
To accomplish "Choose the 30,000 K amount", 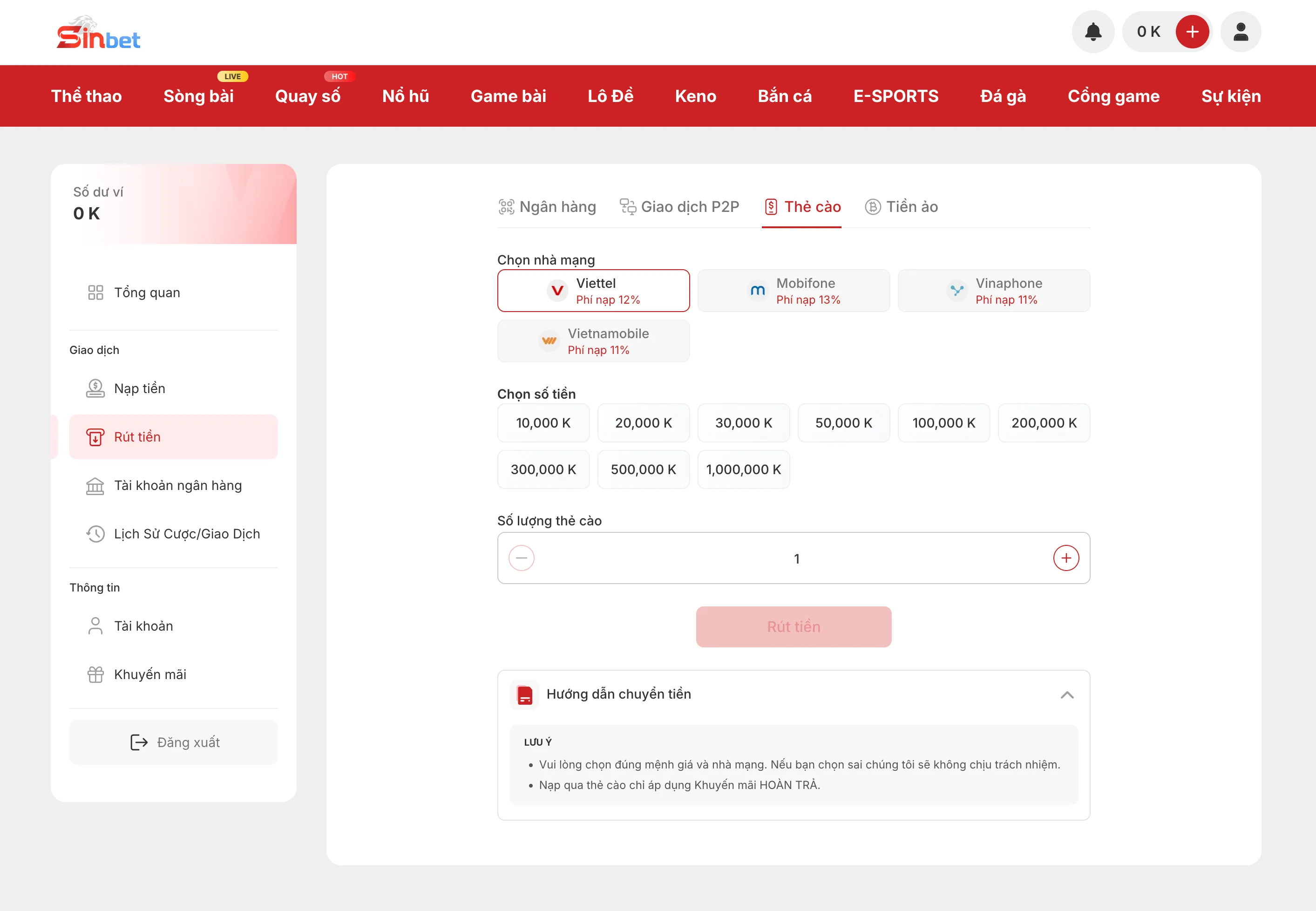I will pyautogui.click(x=744, y=423).
